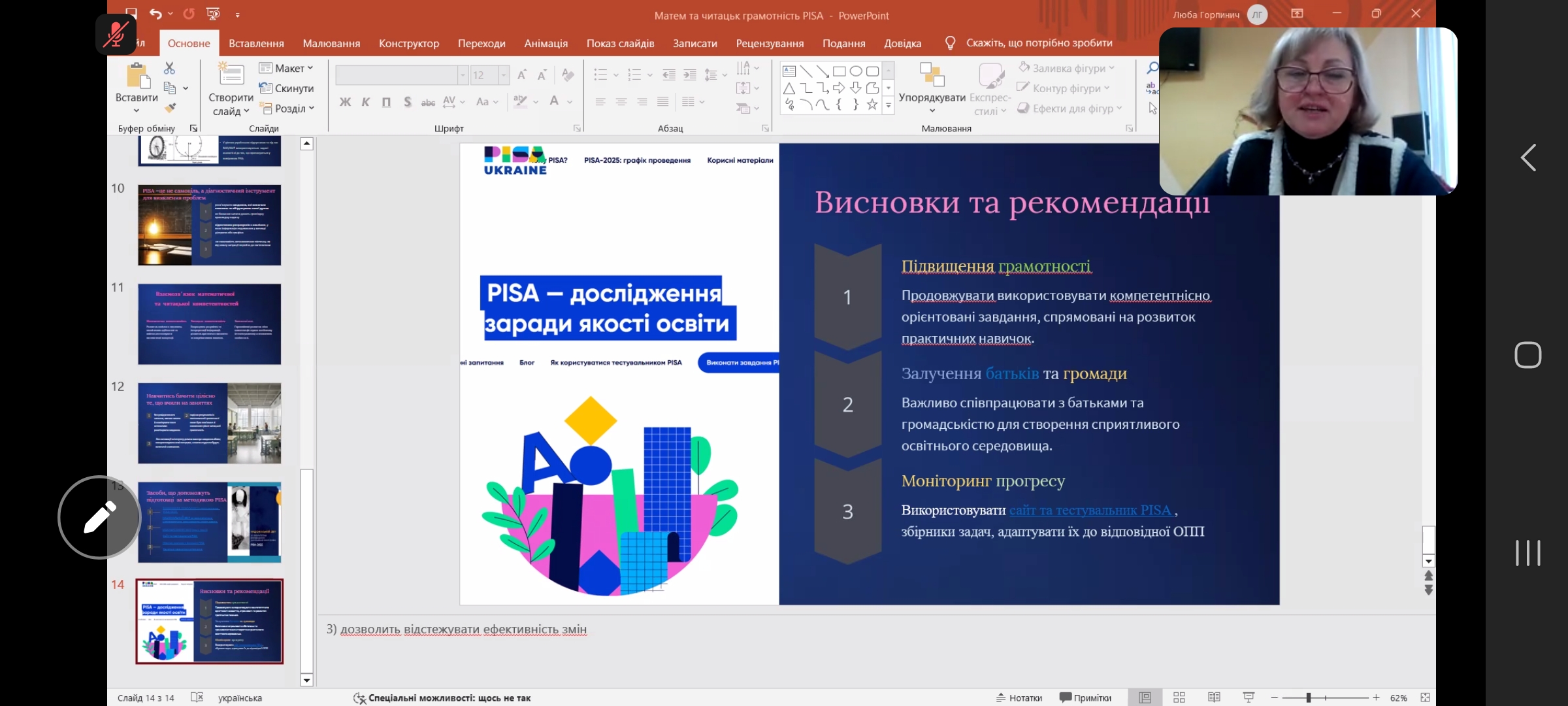1568x706 pixels.
Task: Fit slide to current window icon
Action: point(1426,698)
